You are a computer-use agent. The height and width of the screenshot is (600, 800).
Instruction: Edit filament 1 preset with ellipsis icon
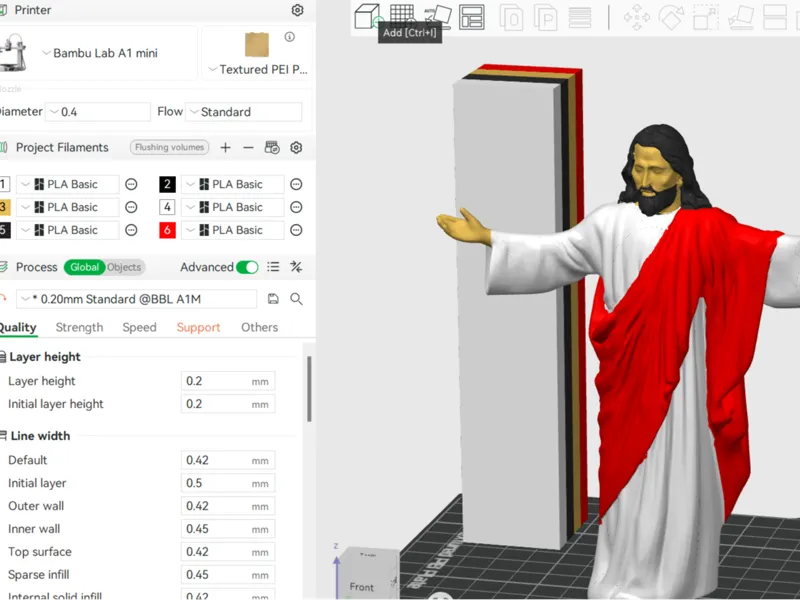coord(131,184)
